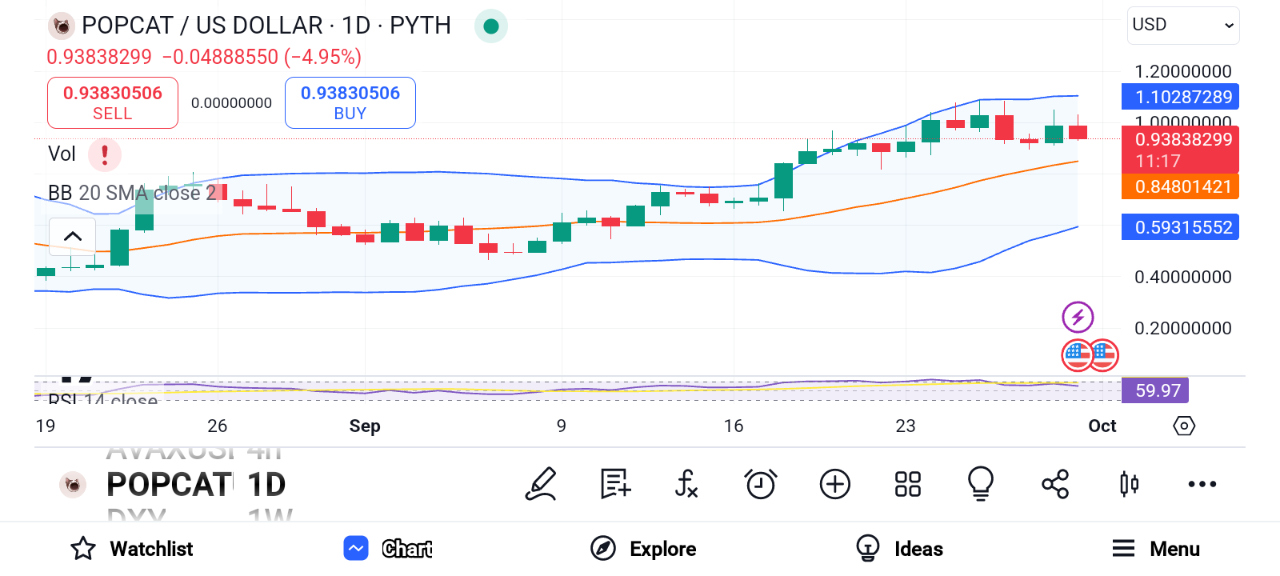Open the Explore tab
1280x576 pixels.
point(643,548)
